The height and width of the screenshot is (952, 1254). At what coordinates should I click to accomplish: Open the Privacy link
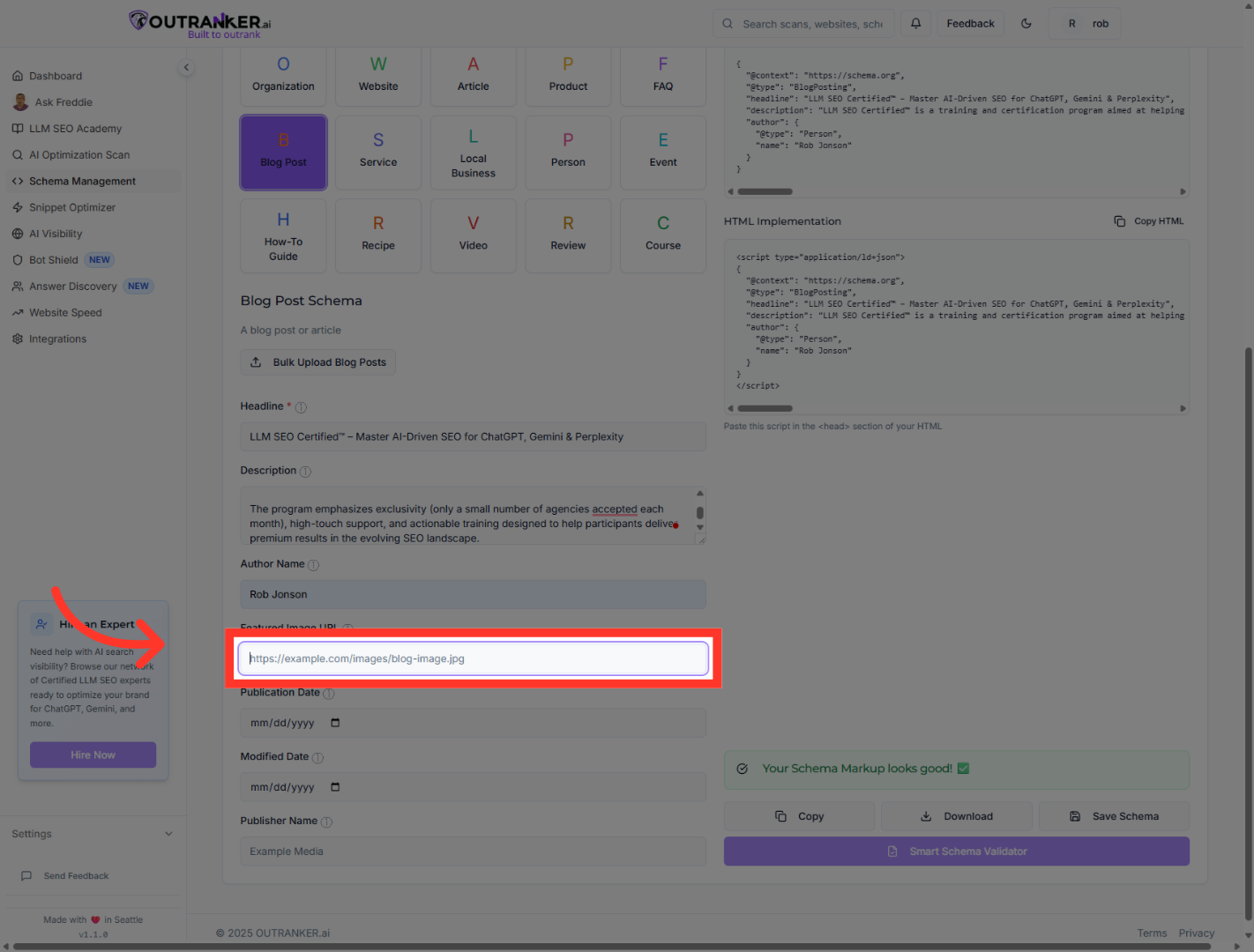coord(1197,933)
